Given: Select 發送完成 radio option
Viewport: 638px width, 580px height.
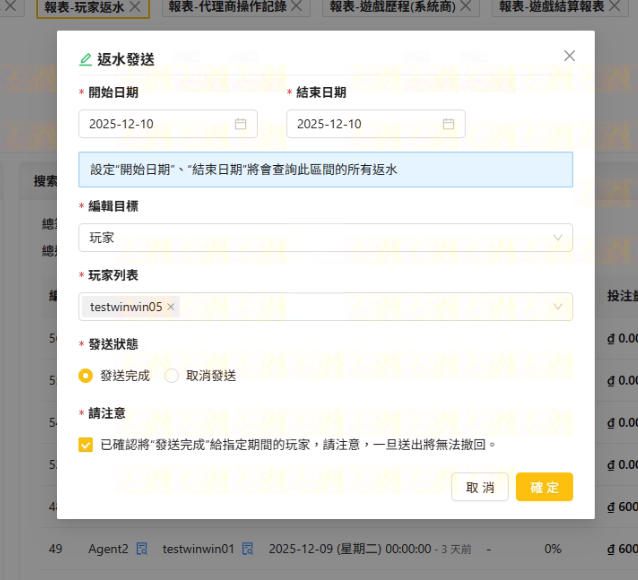Looking at the screenshot, I should click(86, 376).
